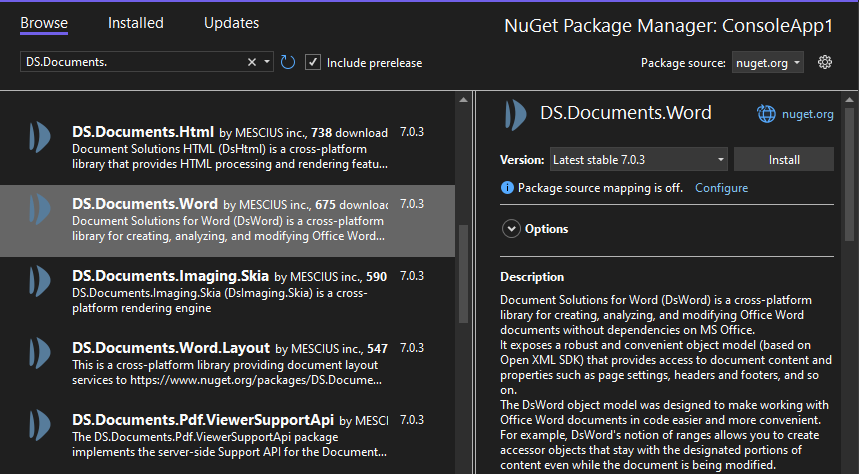The image size is (859, 474).
Task: Click the DS.Documents.Word.Layout package title
Action: [171, 348]
